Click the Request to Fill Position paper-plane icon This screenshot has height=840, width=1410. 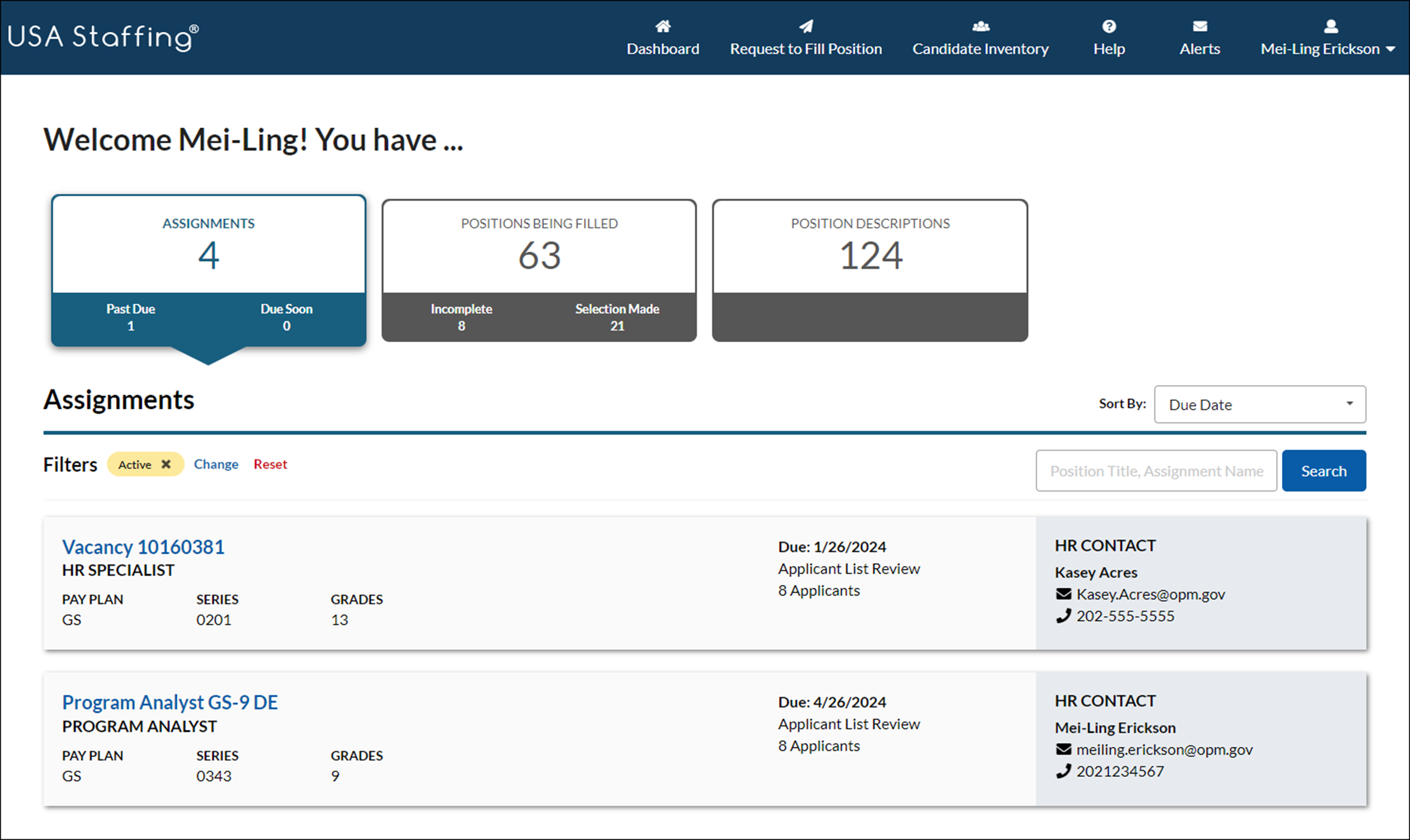click(806, 26)
